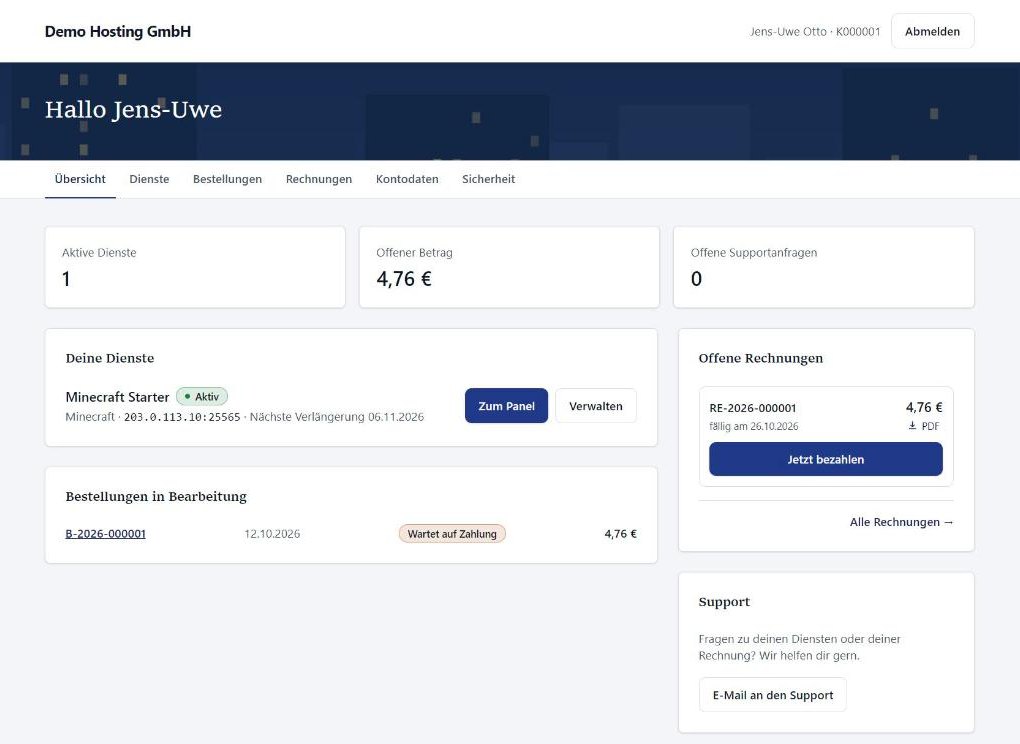The image size is (1020, 744).
Task: Click the Hallo Jens-Uwe heading
Action: [x=133, y=109]
